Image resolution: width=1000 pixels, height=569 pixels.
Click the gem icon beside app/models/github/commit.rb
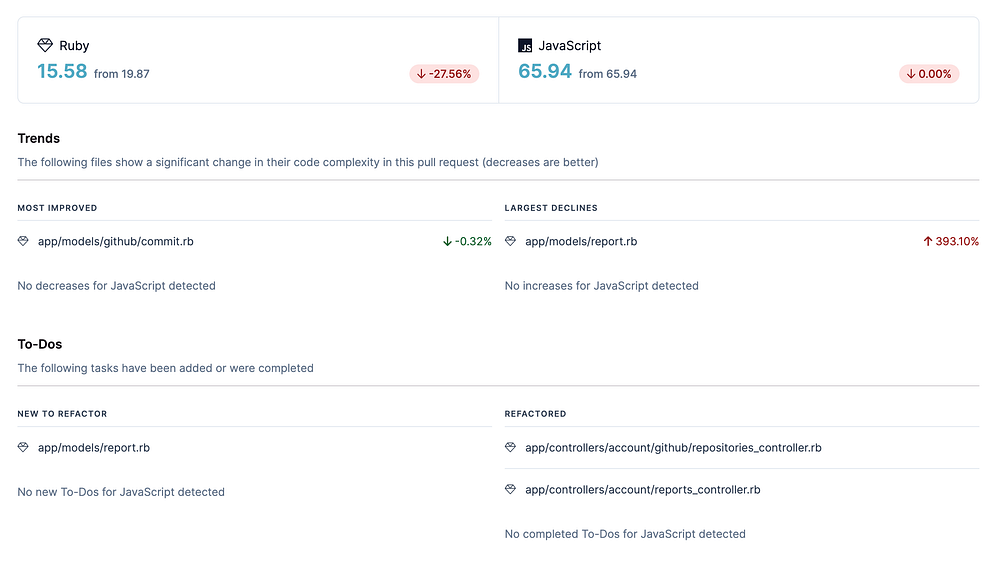pos(24,242)
